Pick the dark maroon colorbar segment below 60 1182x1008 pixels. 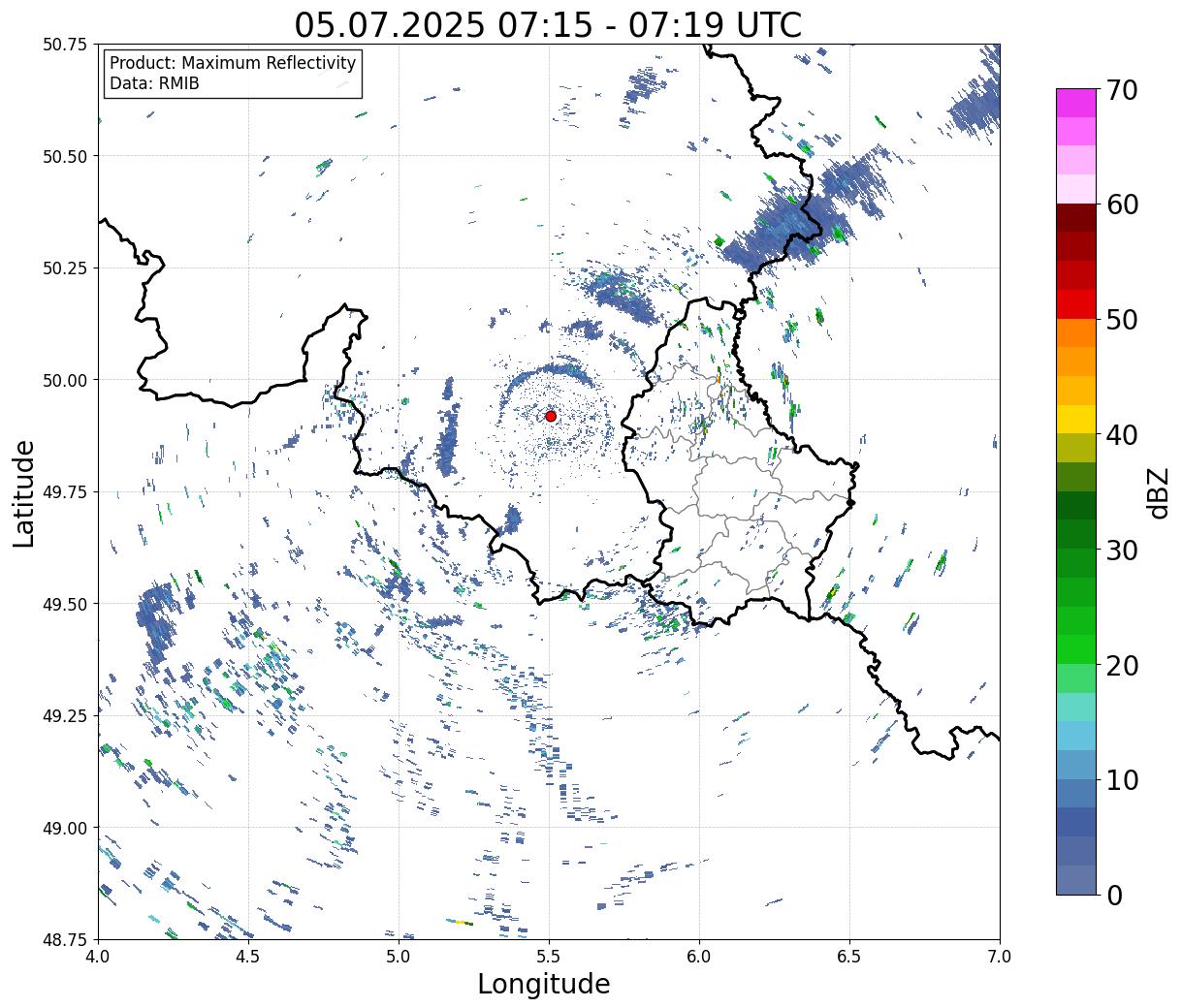(x=1076, y=218)
